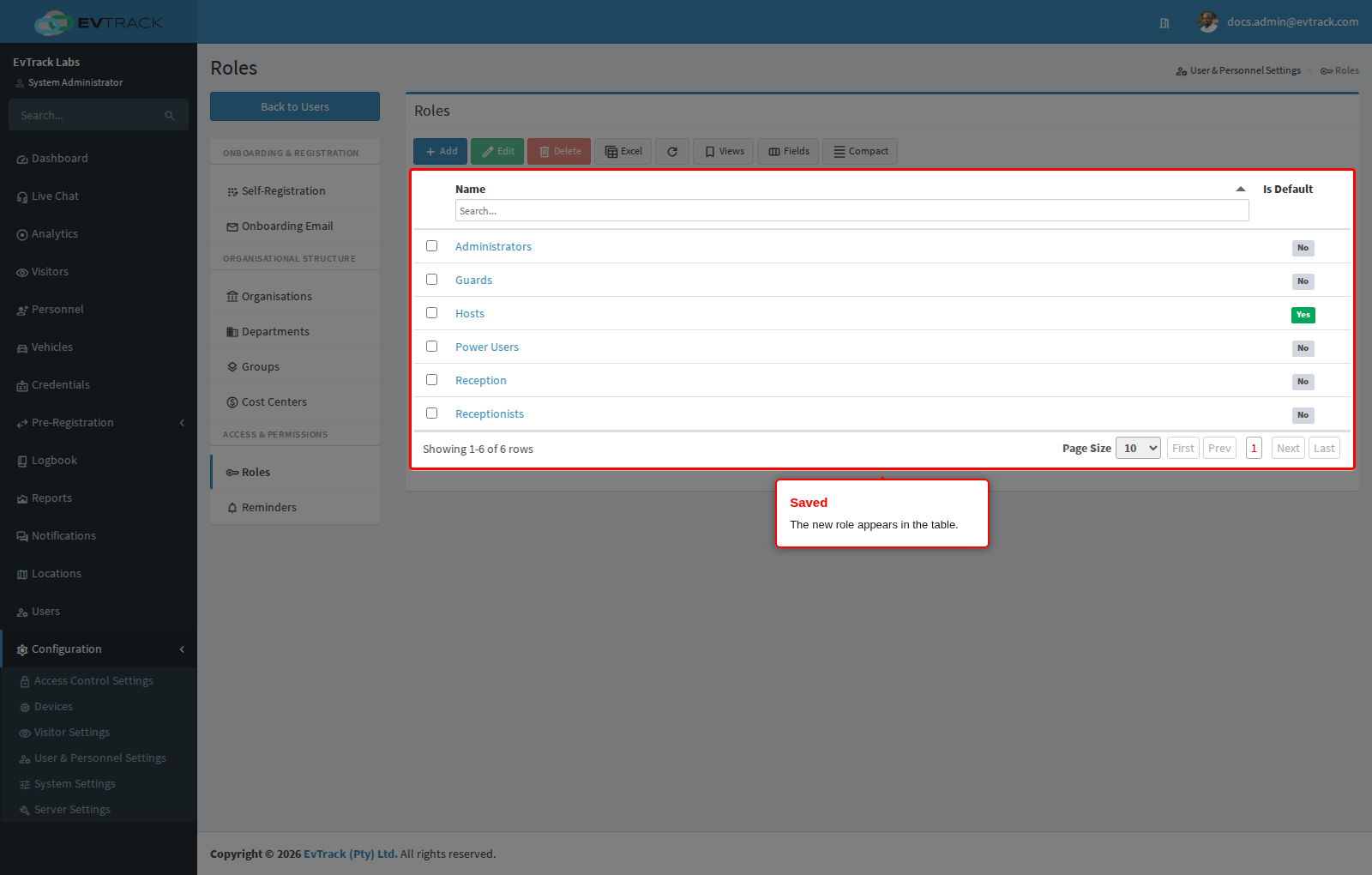Screen dimensions: 1372x875
Task: Add a new role
Action: [441, 152]
